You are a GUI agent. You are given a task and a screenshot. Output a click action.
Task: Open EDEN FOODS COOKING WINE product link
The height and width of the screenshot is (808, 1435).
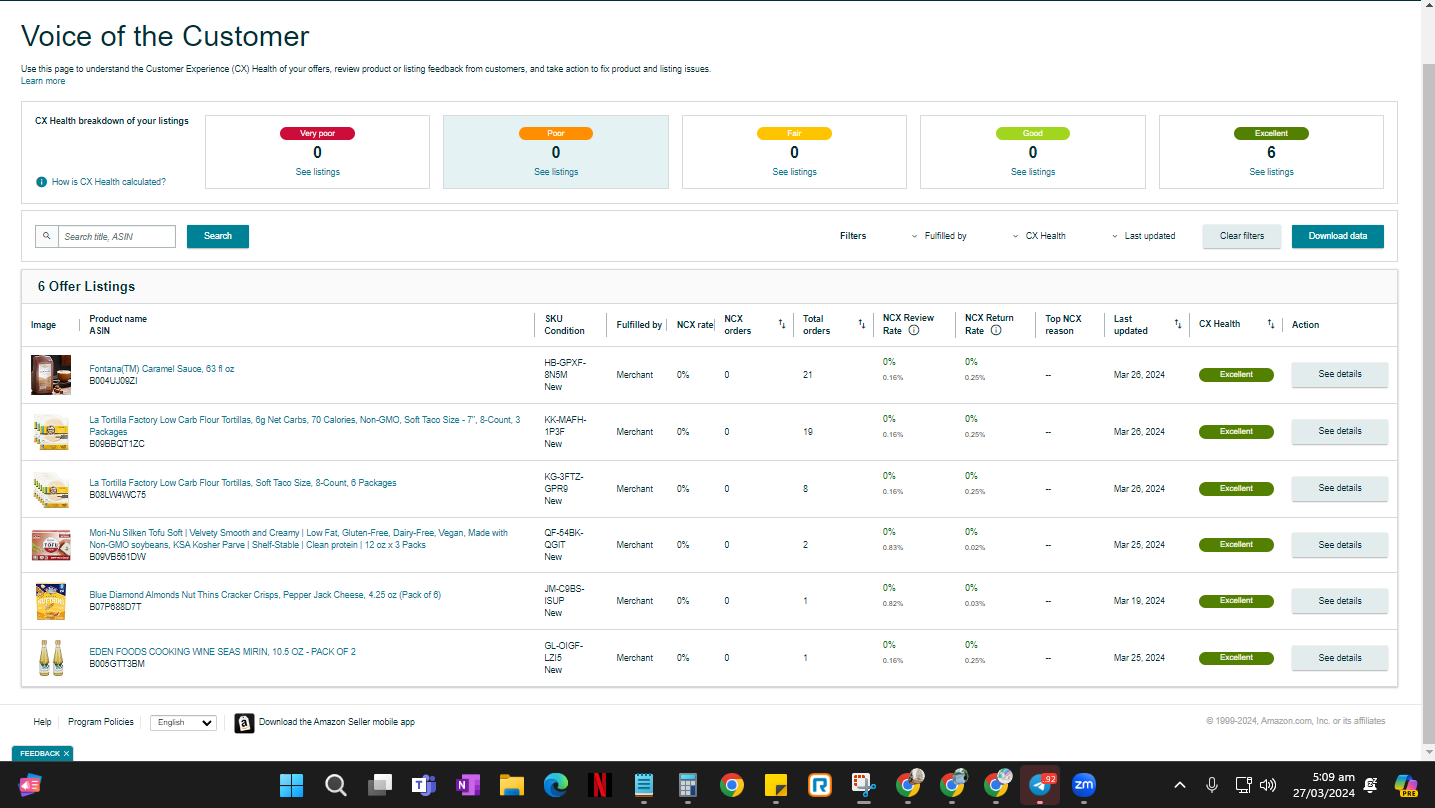pyautogui.click(x=222, y=652)
